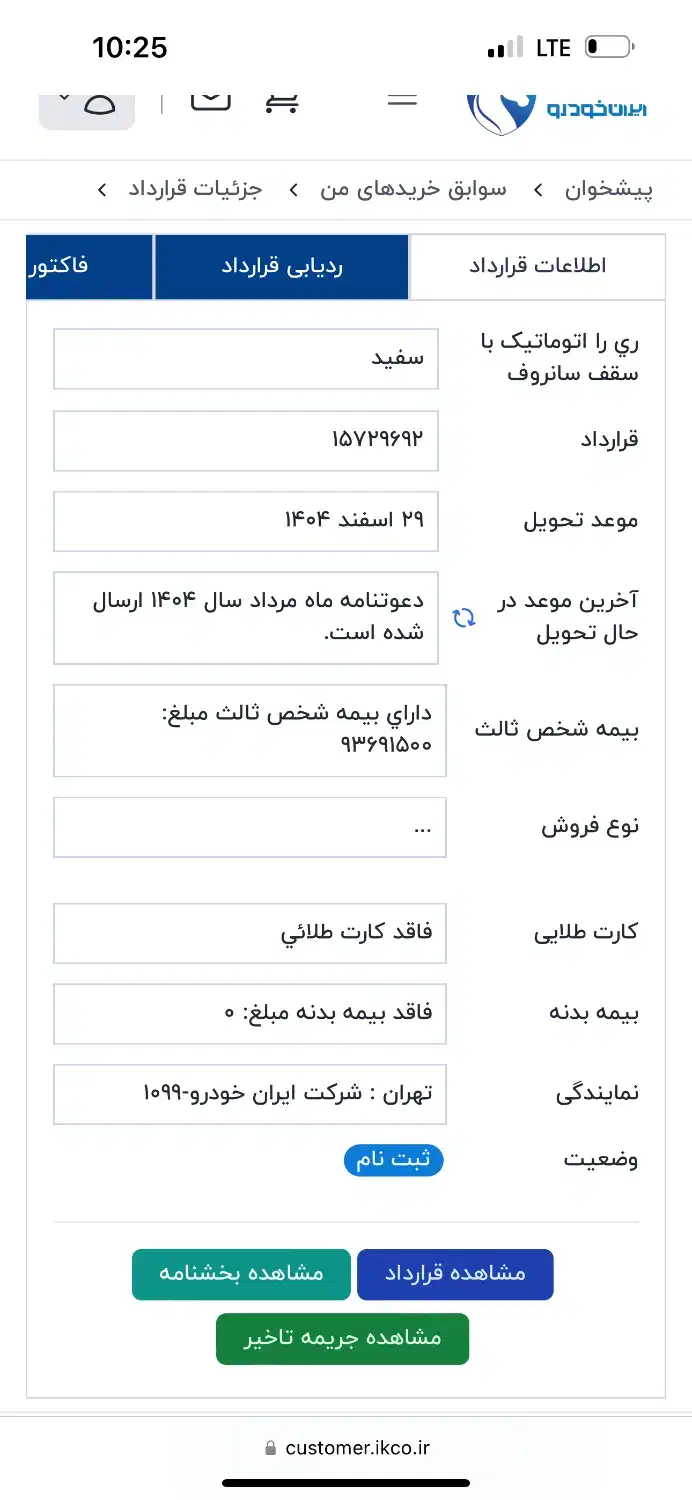The height and width of the screenshot is (1500, 692).
Task: Click the Iran Khodro logo
Action: pos(557,103)
